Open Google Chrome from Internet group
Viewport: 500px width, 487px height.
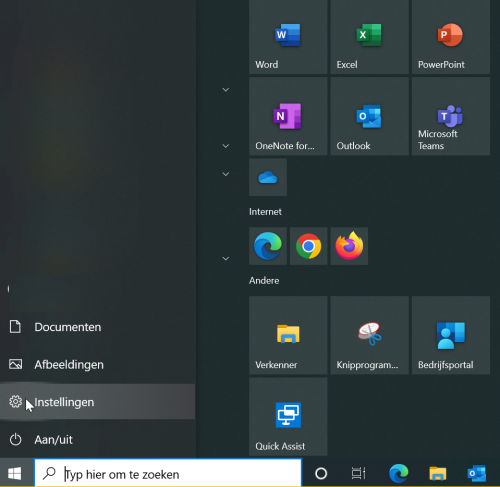click(x=308, y=246)
